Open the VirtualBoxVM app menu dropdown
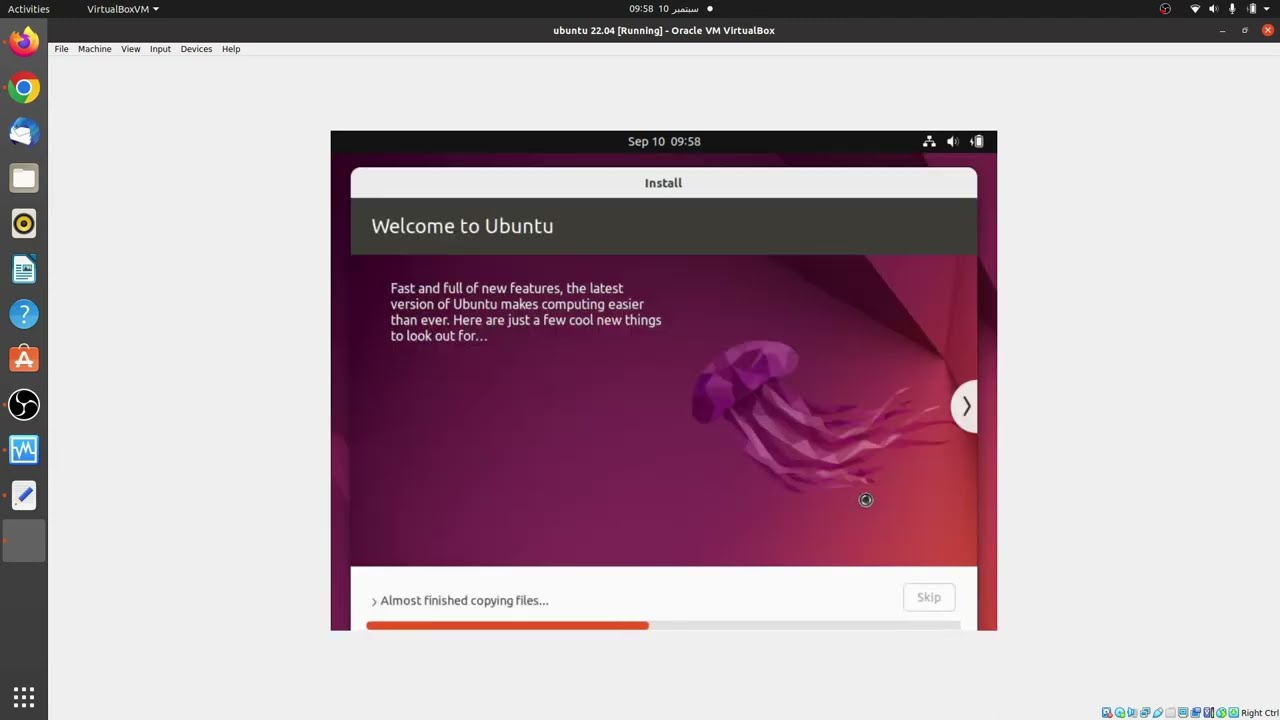This screenshot has height=720, width=1280. (x=123, y=9)
